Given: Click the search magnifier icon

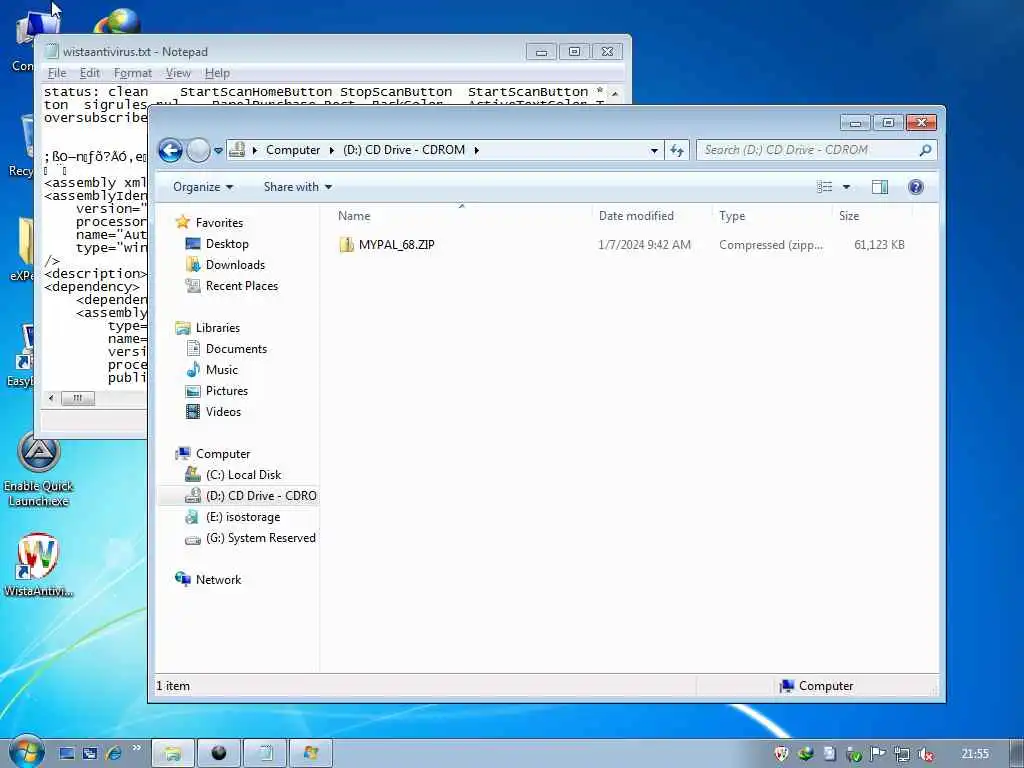Looking at the screenshot, I should point(925,150).
